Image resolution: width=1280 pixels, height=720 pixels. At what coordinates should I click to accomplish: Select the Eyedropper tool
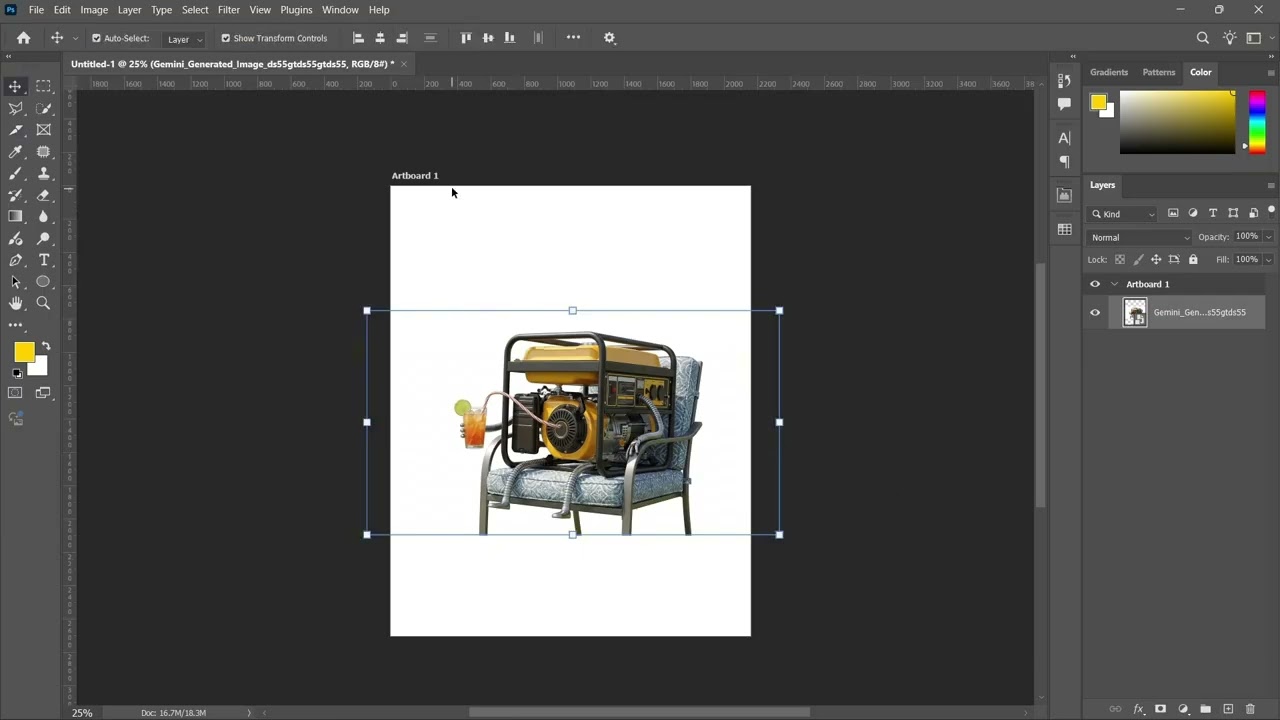[15, 152]
